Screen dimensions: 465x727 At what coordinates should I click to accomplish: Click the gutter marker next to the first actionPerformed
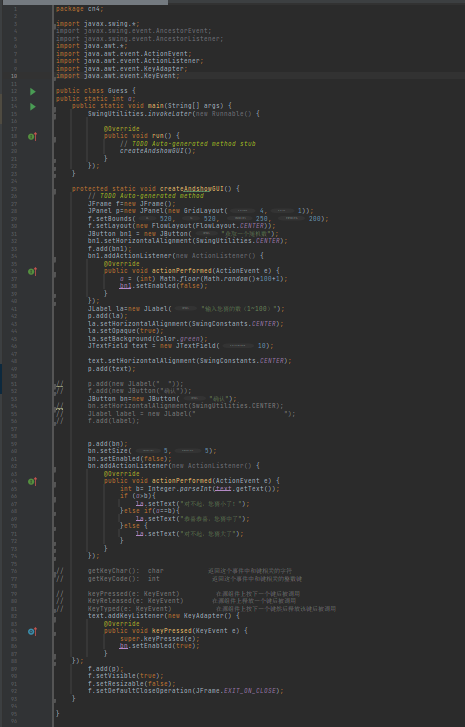[32, 271]
